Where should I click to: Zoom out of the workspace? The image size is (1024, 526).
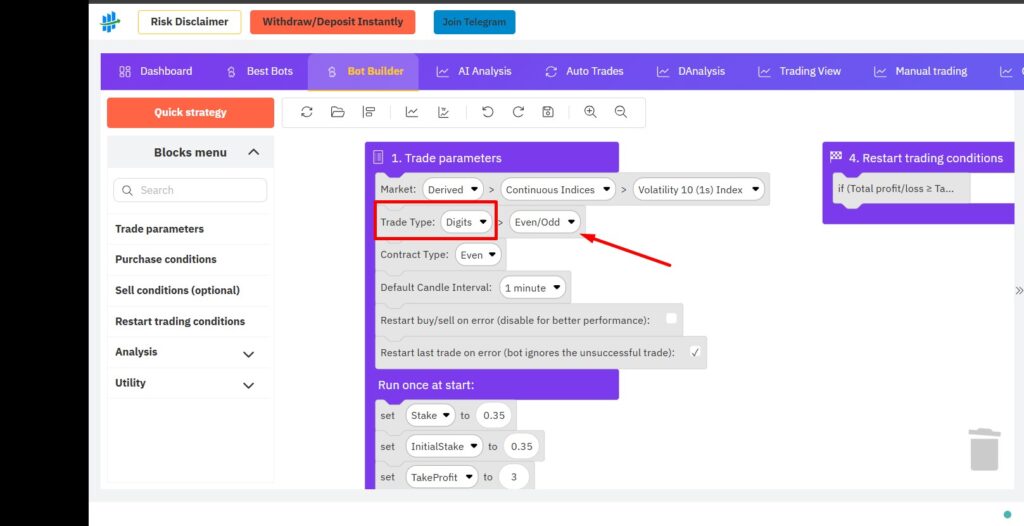coord(621,112)
